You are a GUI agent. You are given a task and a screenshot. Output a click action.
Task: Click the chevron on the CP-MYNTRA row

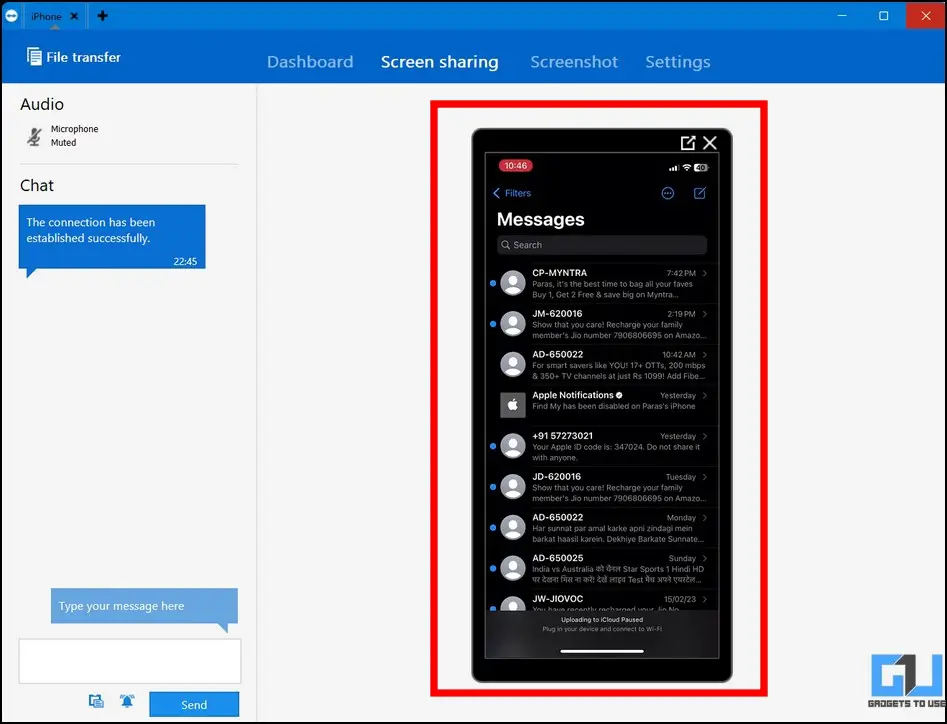705,273
